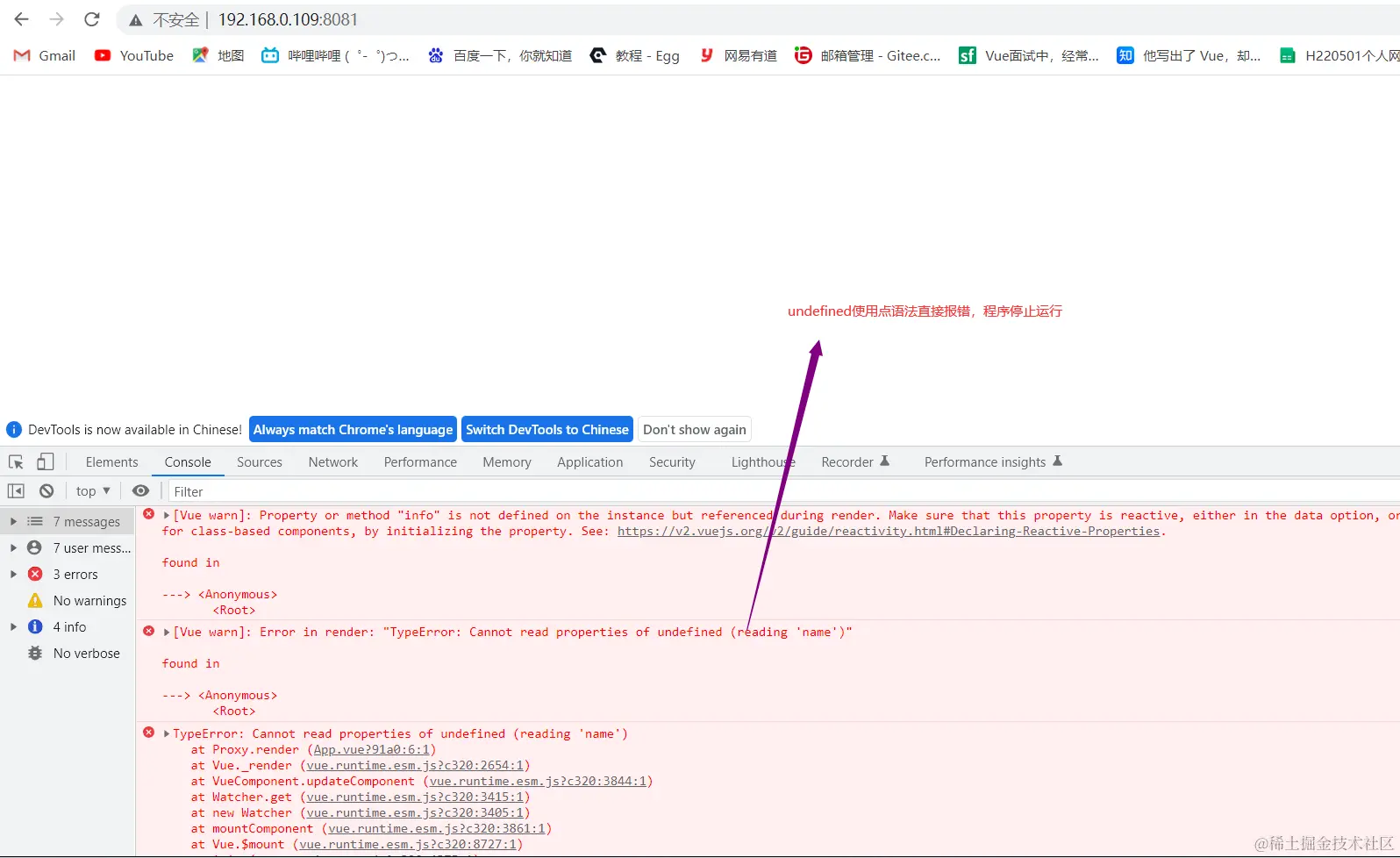The image size is (1400, 858).
Task: Open vue.runtime.esm.js?c320:8727:1 link
Action: (x=408, y=845)
